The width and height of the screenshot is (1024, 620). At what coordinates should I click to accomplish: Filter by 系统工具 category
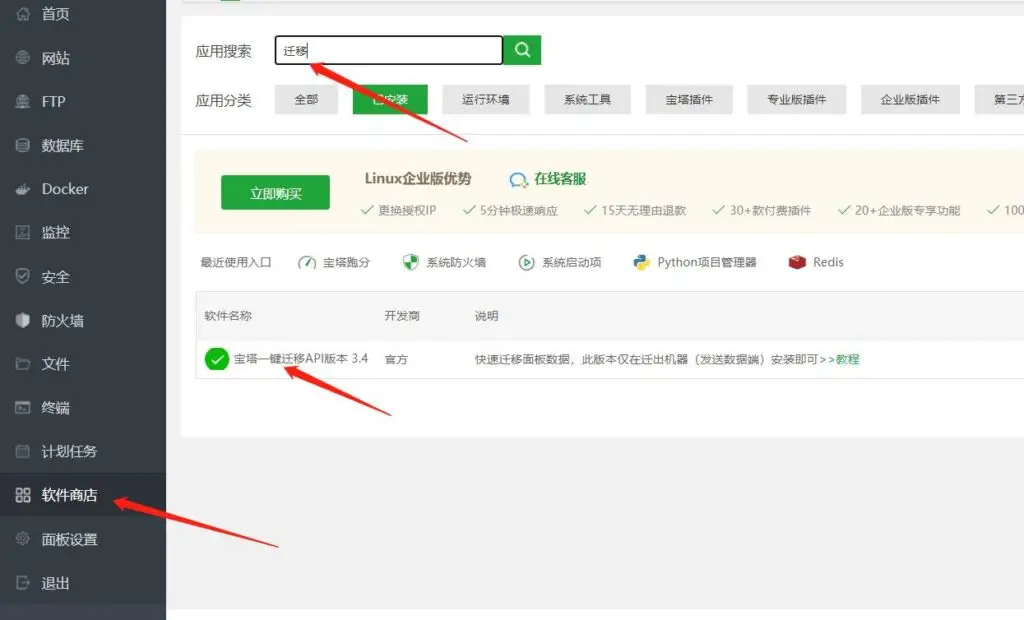coord(587,100)
